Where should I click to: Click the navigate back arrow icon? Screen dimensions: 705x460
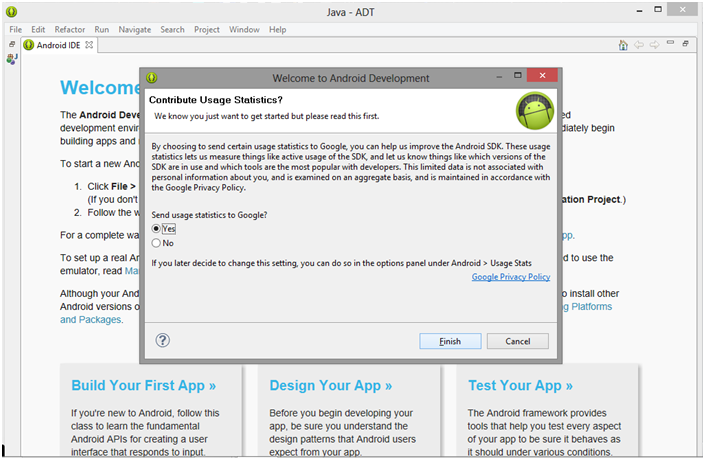pyautogui.click(x=639, y=45)
